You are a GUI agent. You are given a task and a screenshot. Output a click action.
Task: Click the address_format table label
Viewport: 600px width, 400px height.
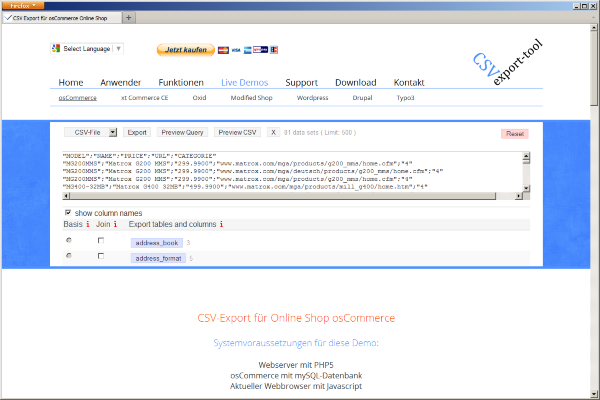(158, 258)
